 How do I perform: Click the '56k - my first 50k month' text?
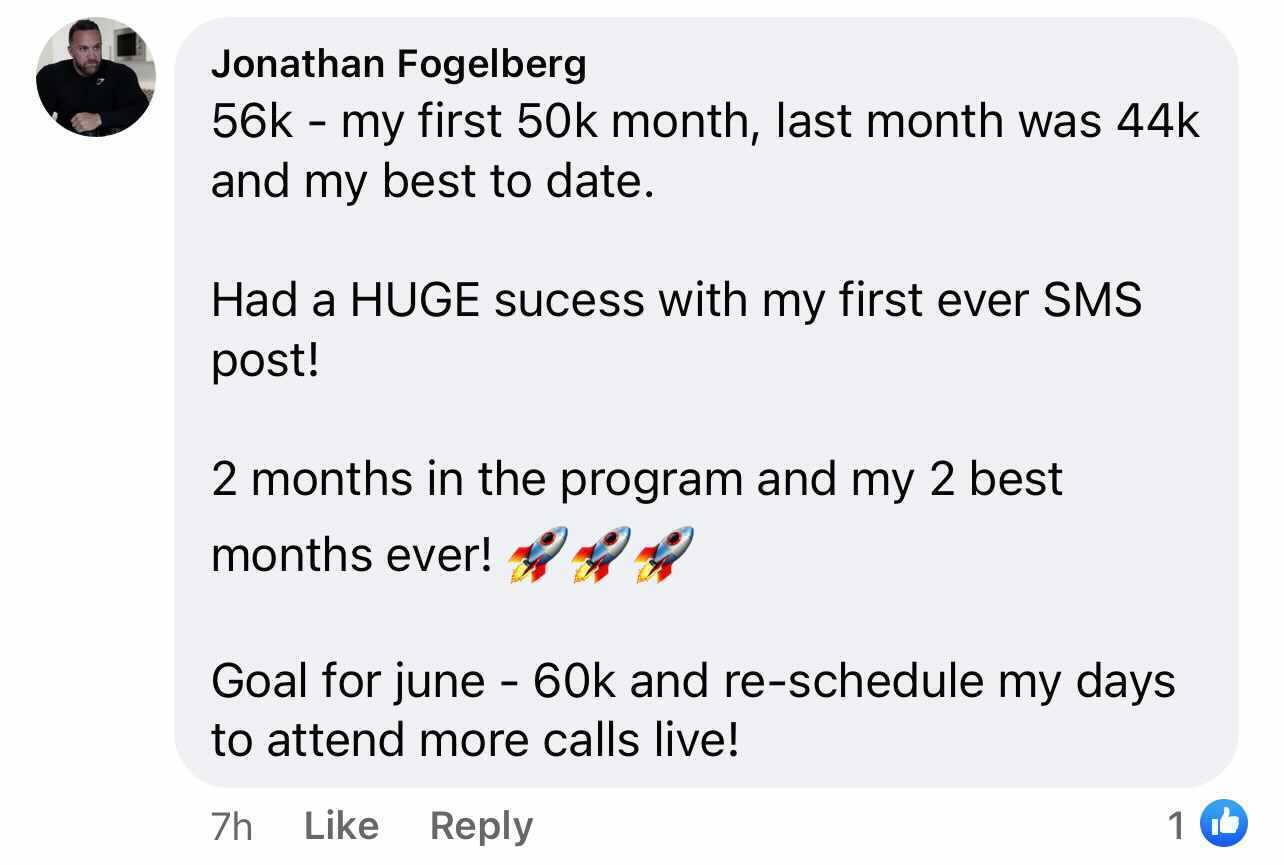tap(478, 121)
